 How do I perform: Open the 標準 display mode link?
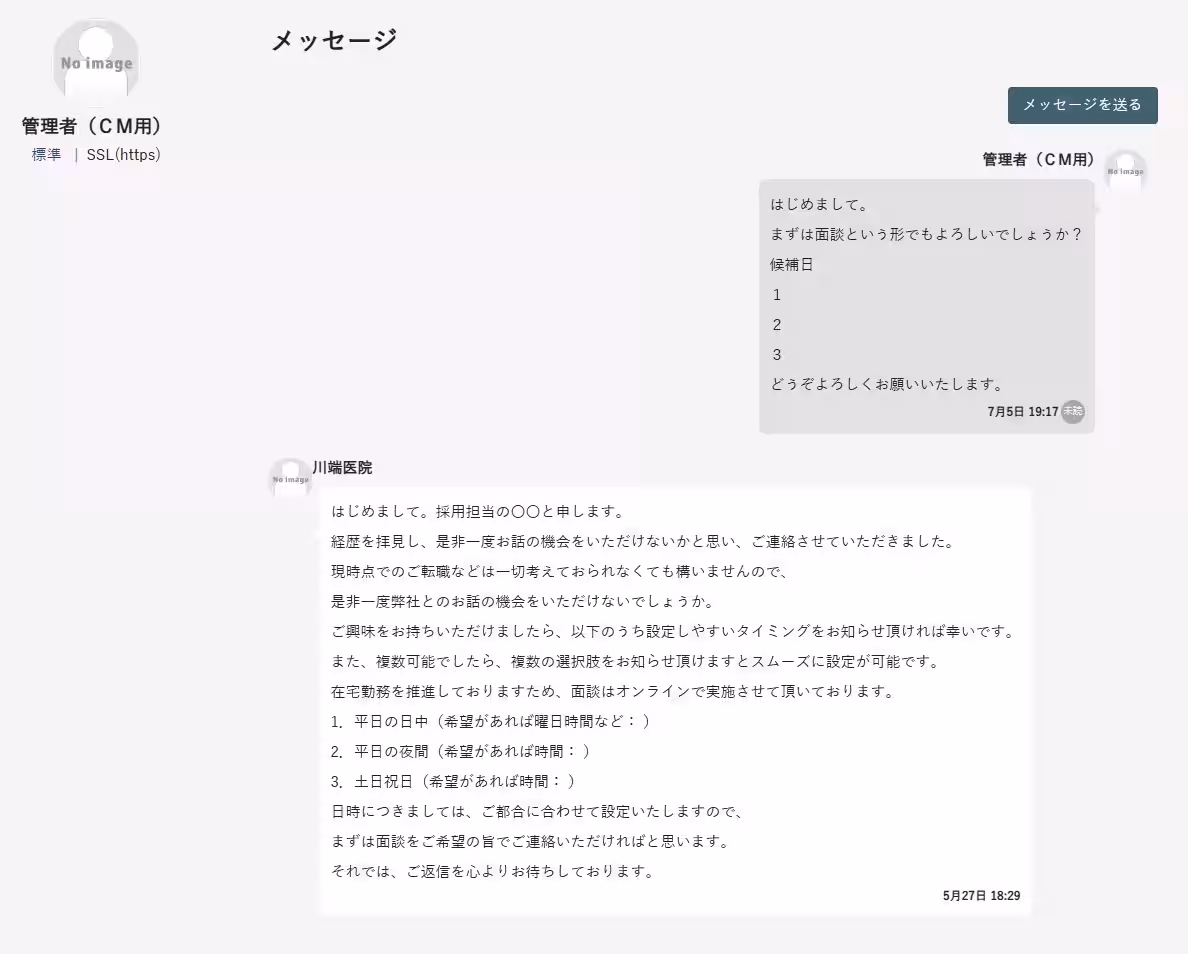coord(45,155)
